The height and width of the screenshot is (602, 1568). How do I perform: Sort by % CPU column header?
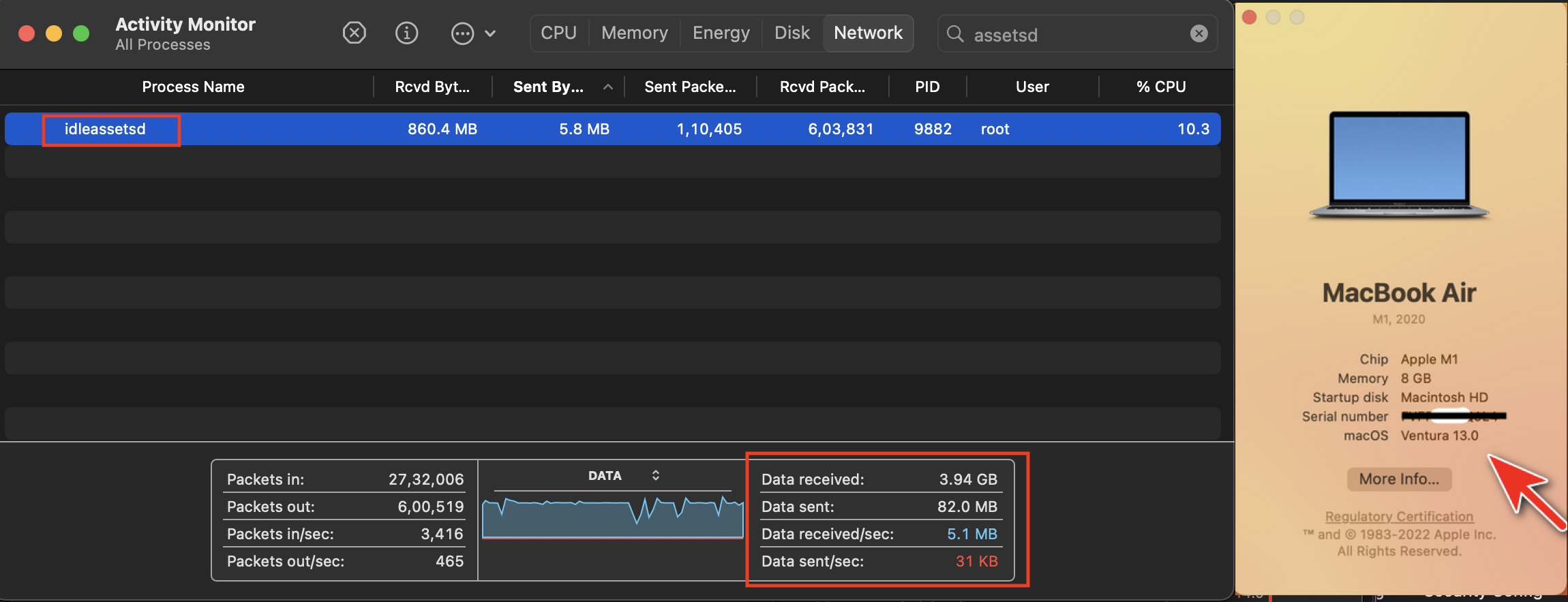click(1161, 87)
